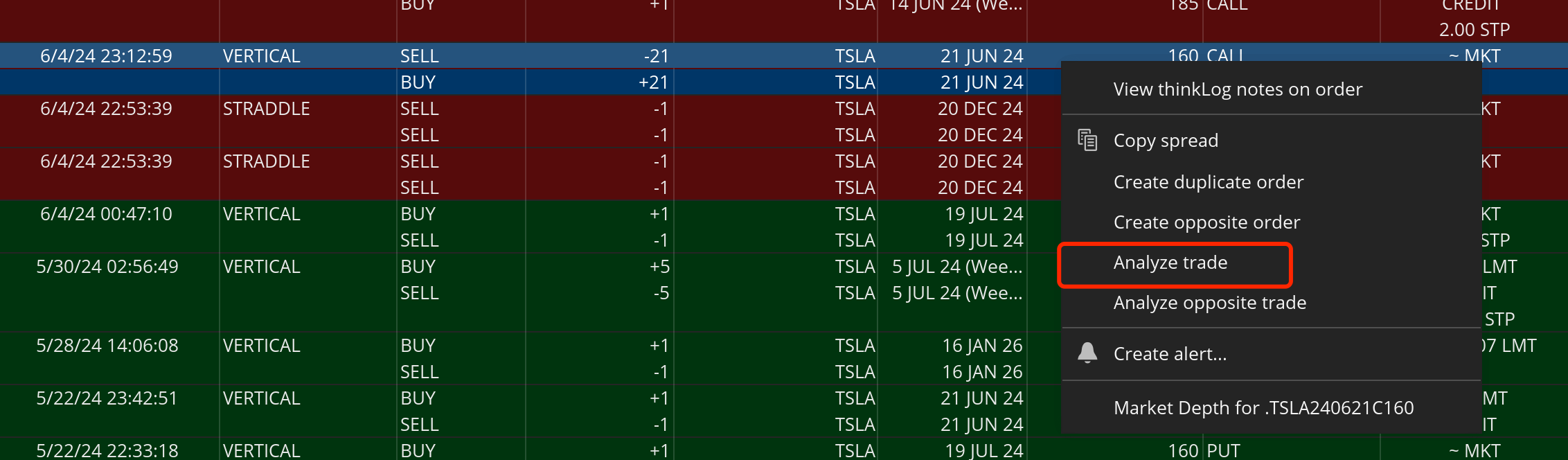
Task: Click VERTICAL in the 23:12:59 order row
Action: pos(262,56)
